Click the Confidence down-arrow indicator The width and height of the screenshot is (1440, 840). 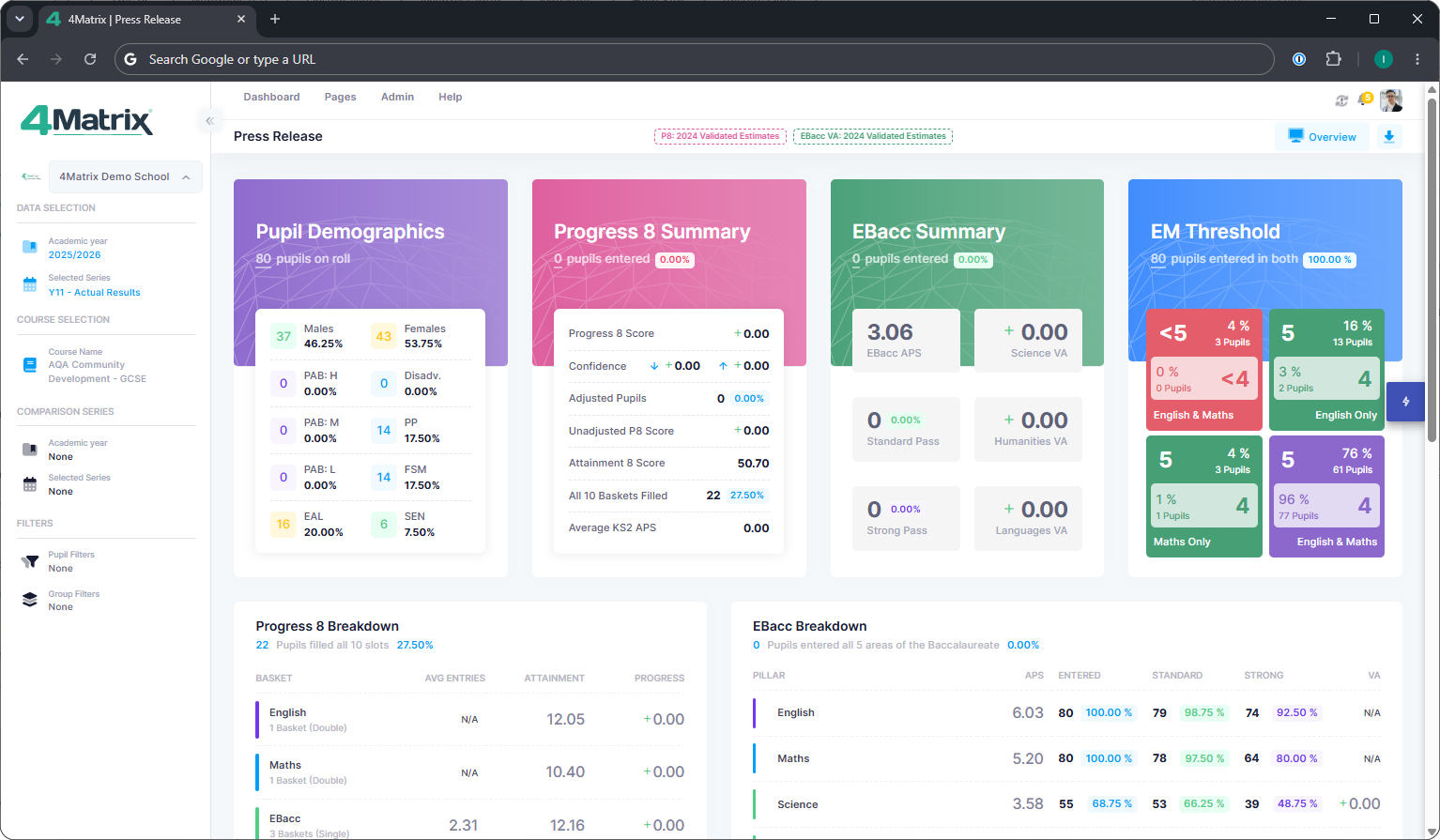point(654,366)
